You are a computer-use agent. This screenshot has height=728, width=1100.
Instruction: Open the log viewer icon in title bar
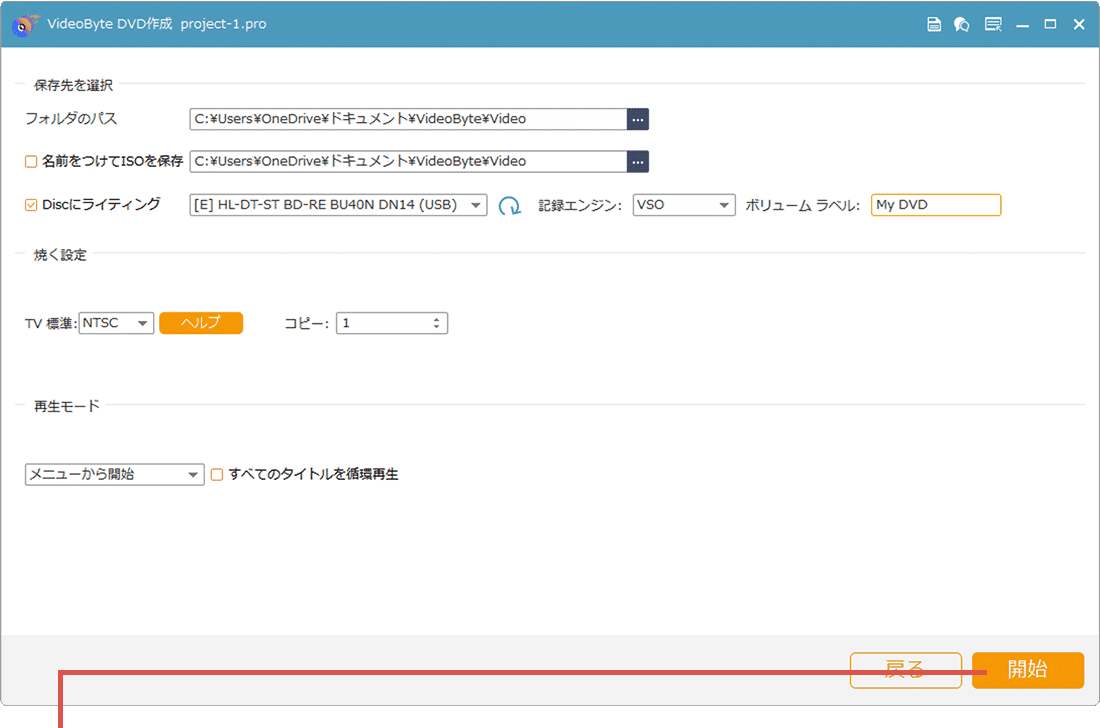point(993,23)
